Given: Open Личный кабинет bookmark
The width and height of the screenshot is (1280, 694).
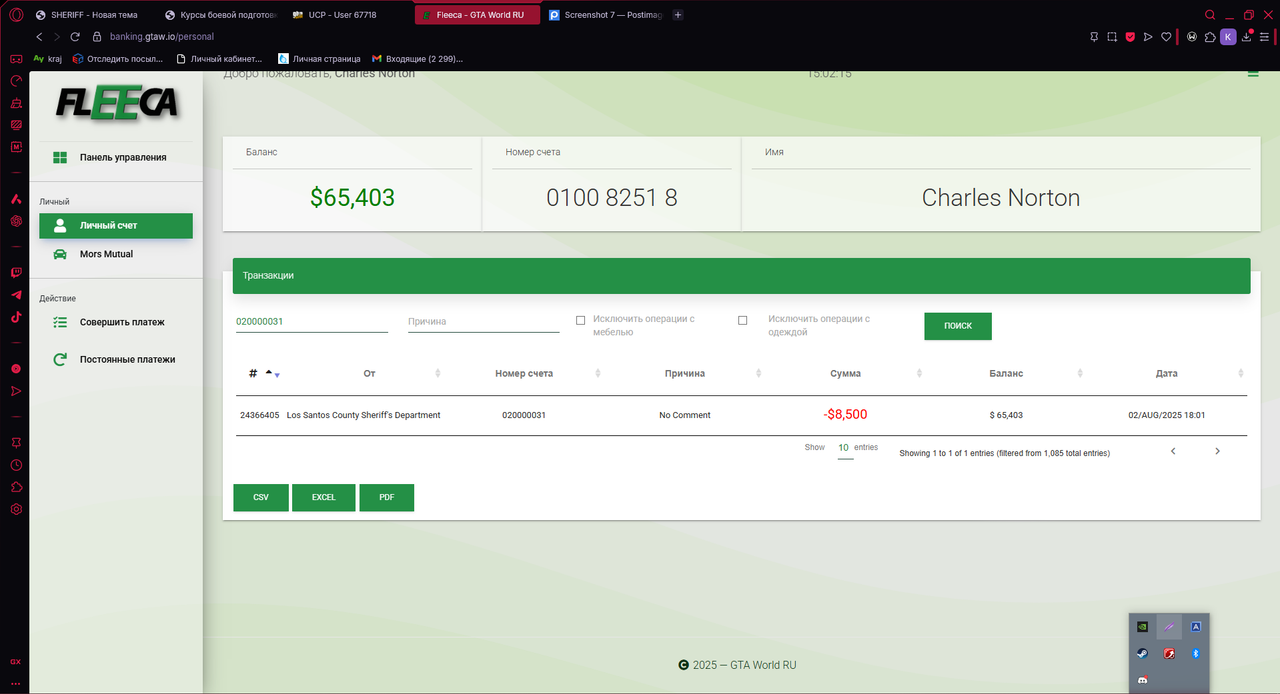Looking at the screenshot, I should point(220,59).
